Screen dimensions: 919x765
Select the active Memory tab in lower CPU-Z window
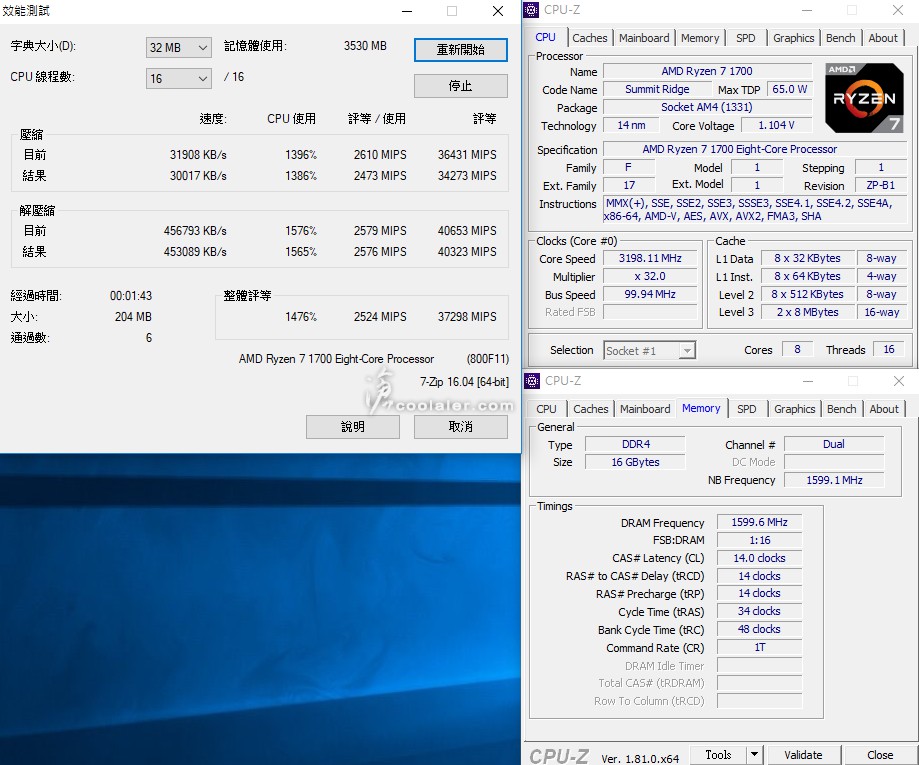pos(701,408)
